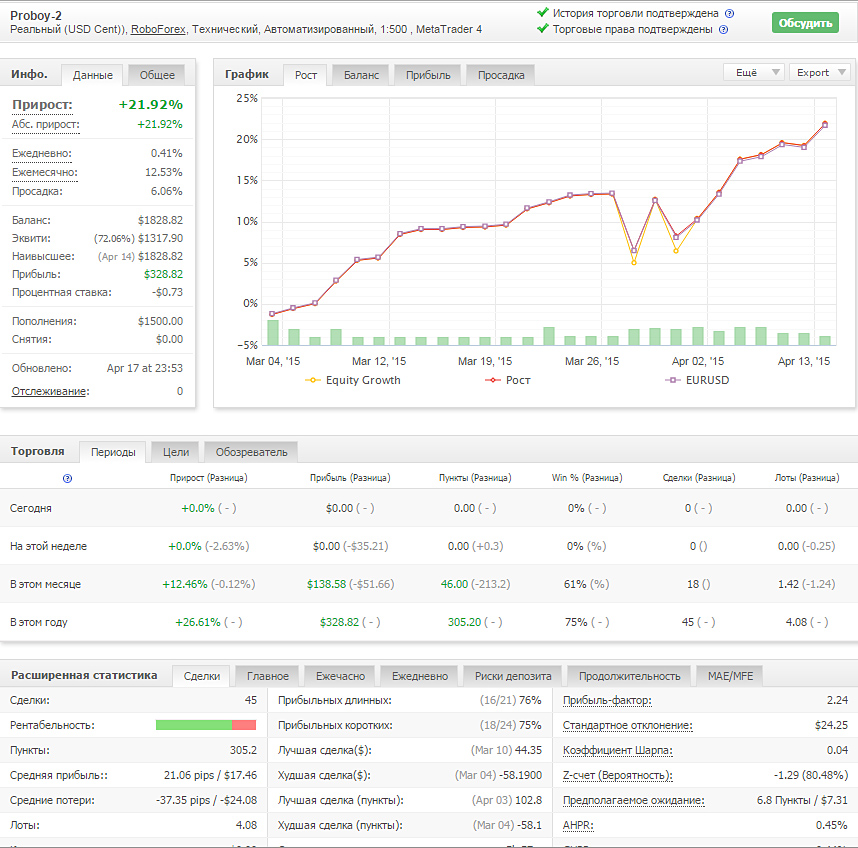Click the last chart data point near 22%

click(x=825, y=124)
